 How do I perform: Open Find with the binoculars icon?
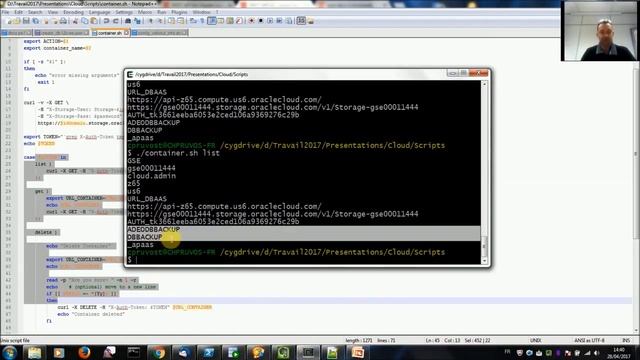point(128,21)
